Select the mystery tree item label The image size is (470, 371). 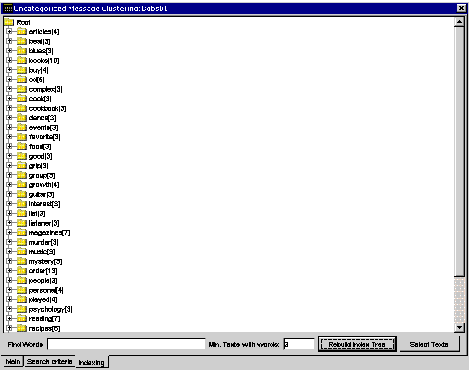click(x=45, y=262)
